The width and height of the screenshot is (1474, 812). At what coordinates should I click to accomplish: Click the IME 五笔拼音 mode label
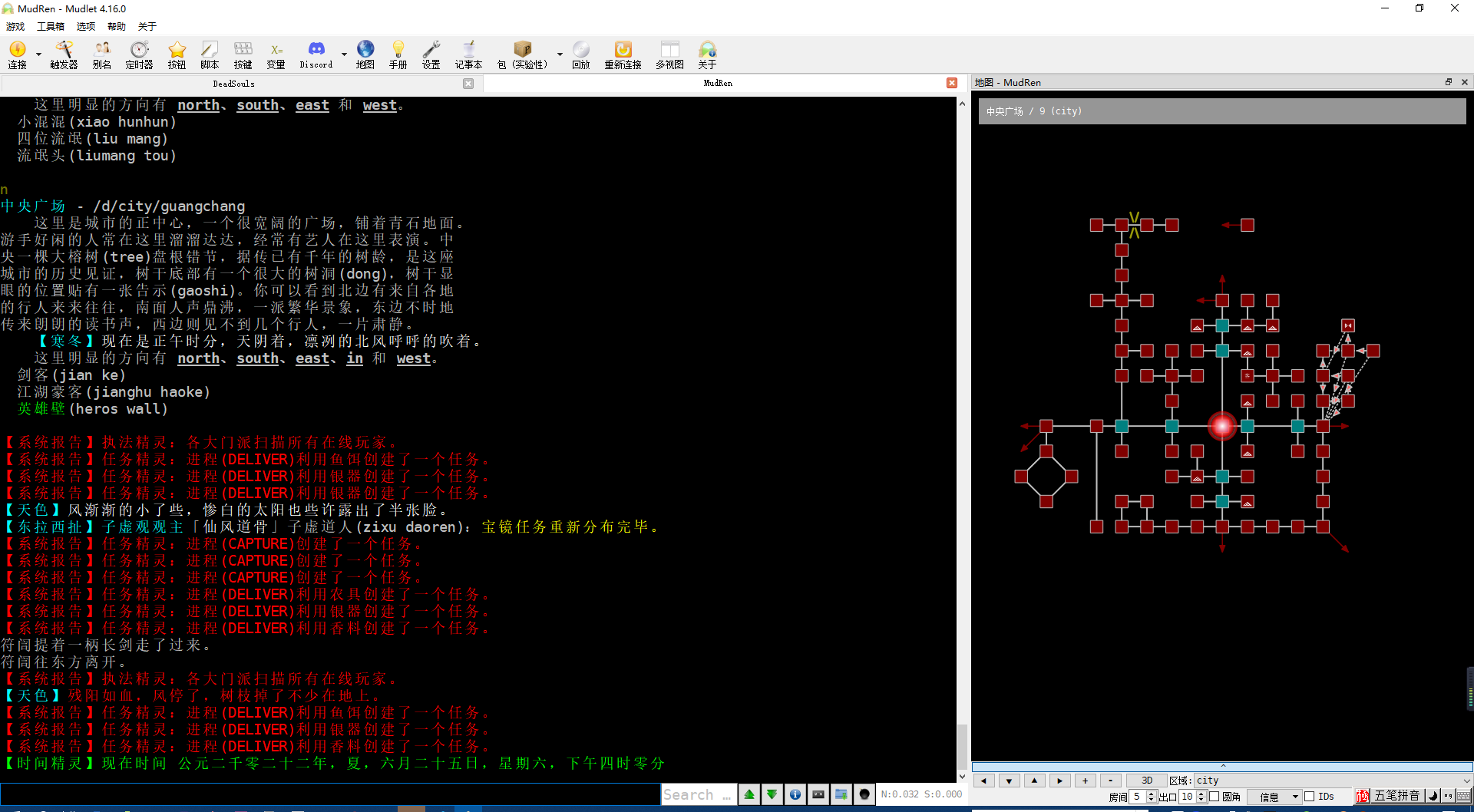[1396, 796]
